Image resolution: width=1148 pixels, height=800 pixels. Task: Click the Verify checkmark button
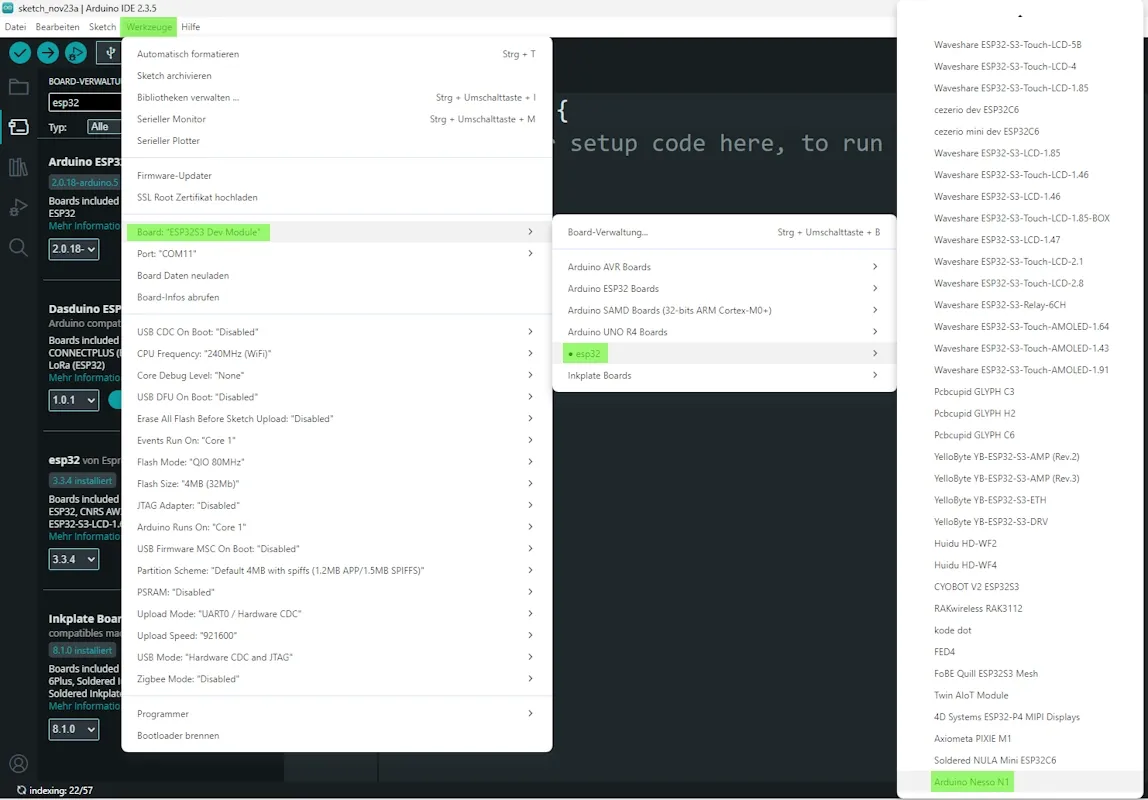(20, 53)
